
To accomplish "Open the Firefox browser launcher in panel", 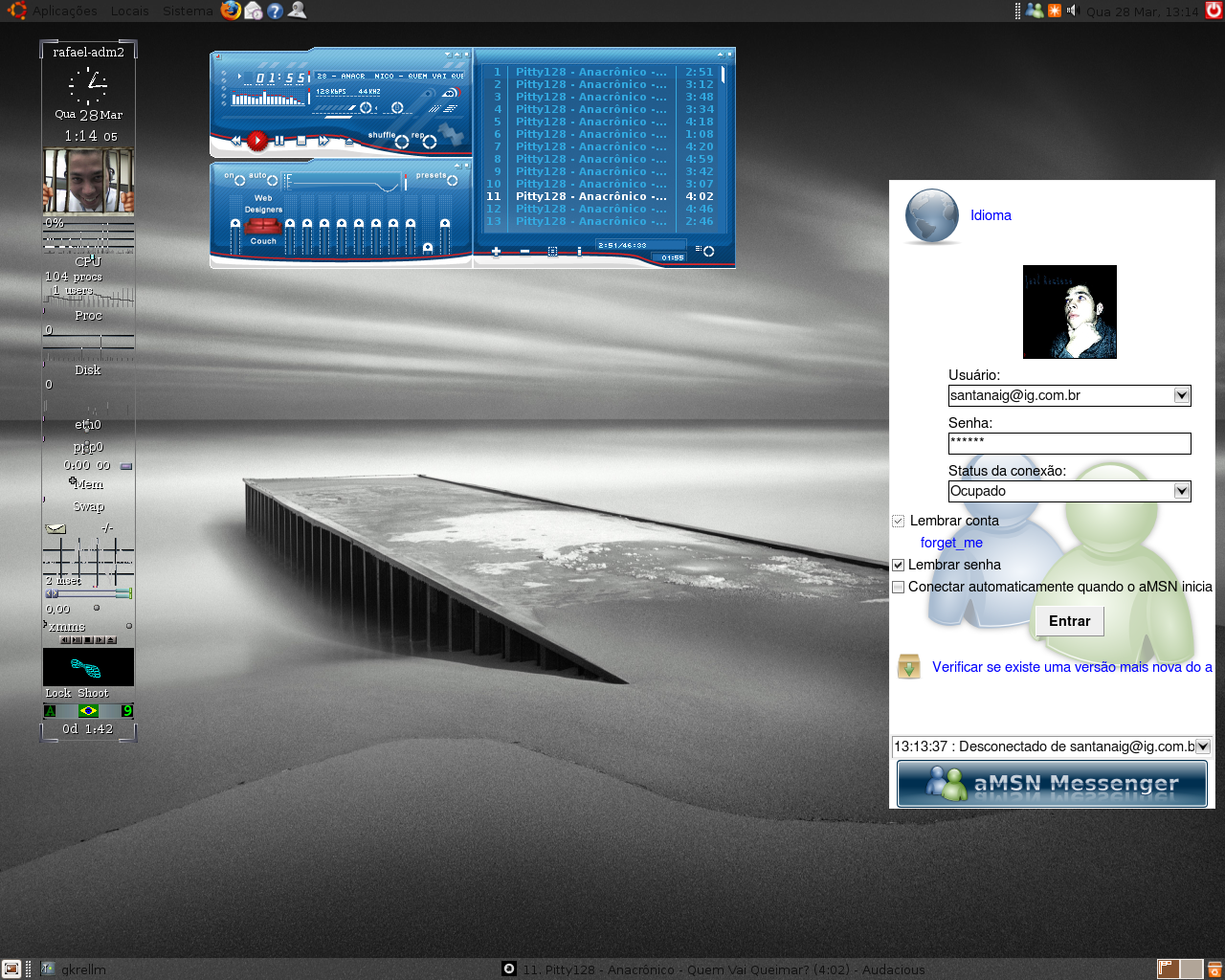I will tap(231, 11).
